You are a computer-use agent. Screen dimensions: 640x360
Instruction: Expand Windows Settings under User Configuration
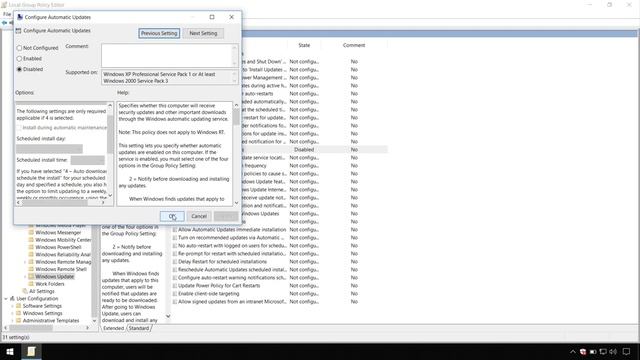point(12,313)
